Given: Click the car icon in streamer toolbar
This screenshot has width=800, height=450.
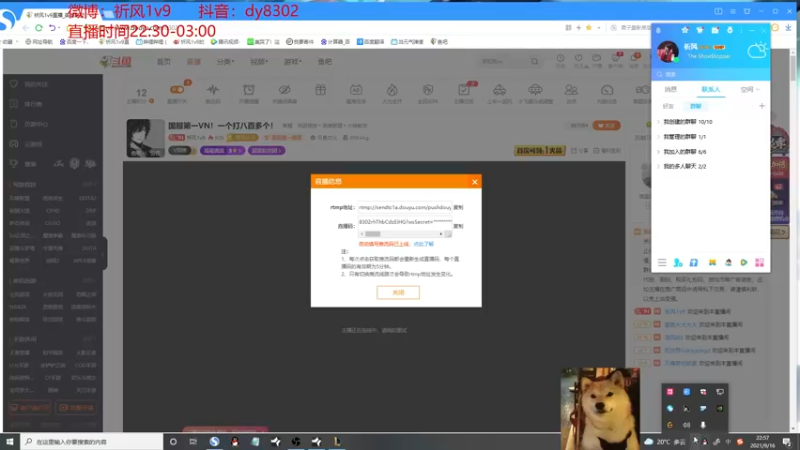Looking at the screenshot, I should 499,90.
